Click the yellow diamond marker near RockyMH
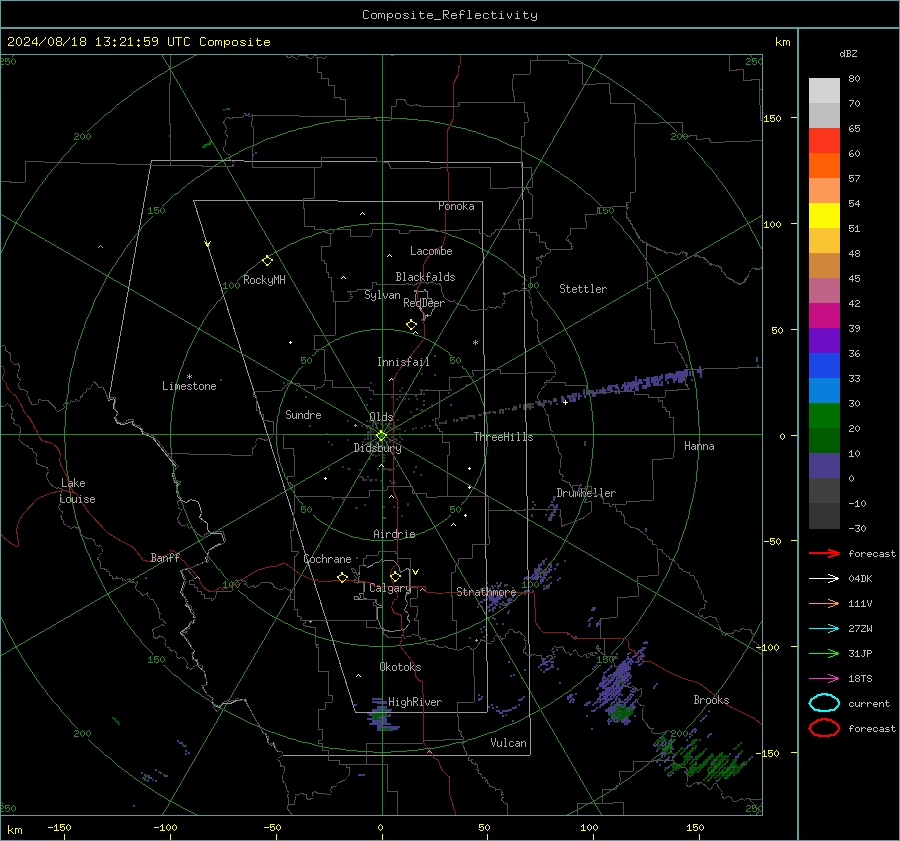Screen dimensions: 900x841 coord(267,261)
